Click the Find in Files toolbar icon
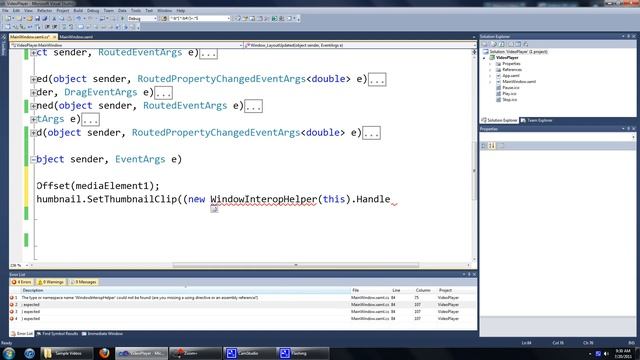640x360 pixels. [x=164, y=18]
